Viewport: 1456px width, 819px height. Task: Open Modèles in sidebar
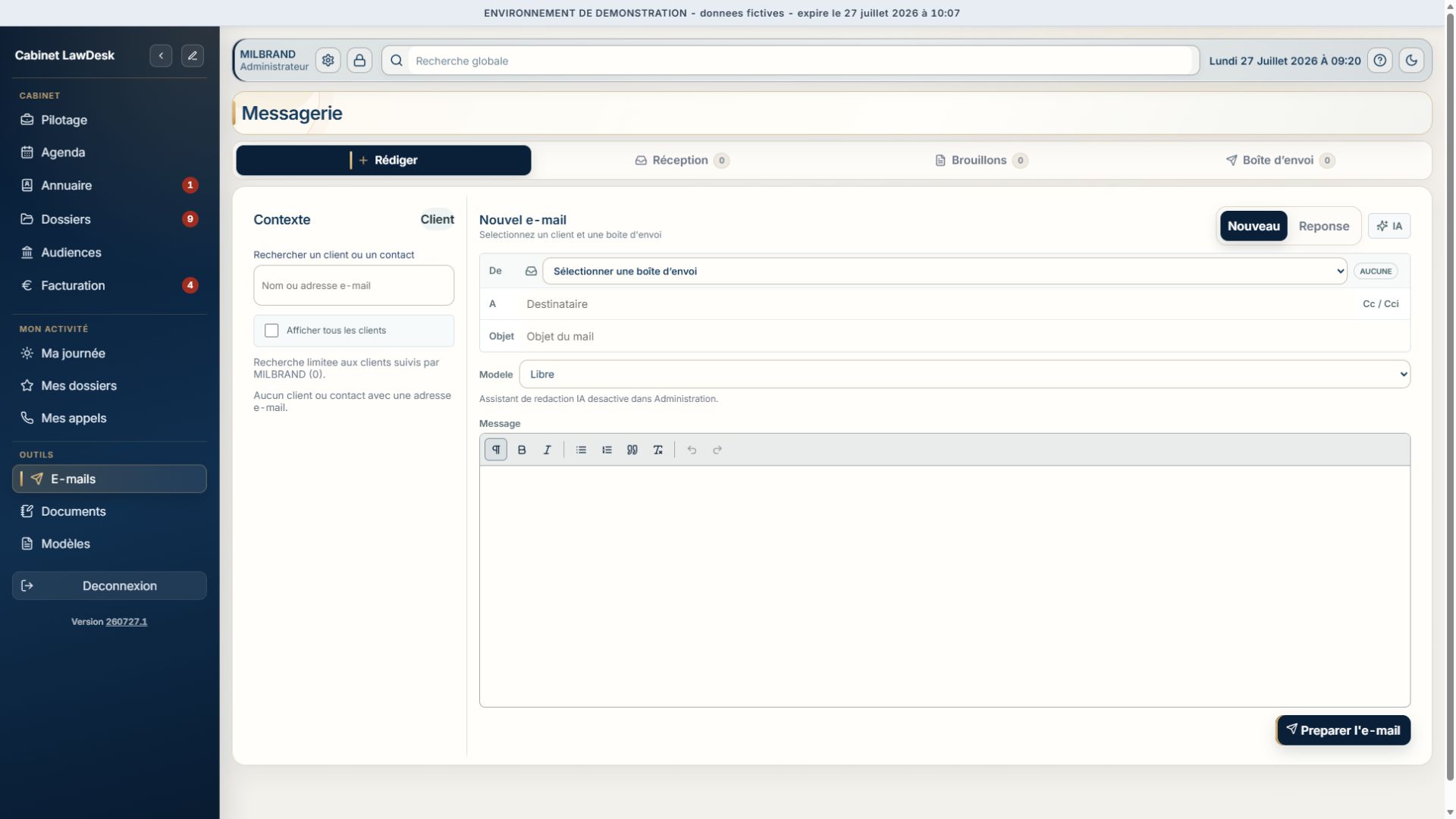tap(109, 544)
